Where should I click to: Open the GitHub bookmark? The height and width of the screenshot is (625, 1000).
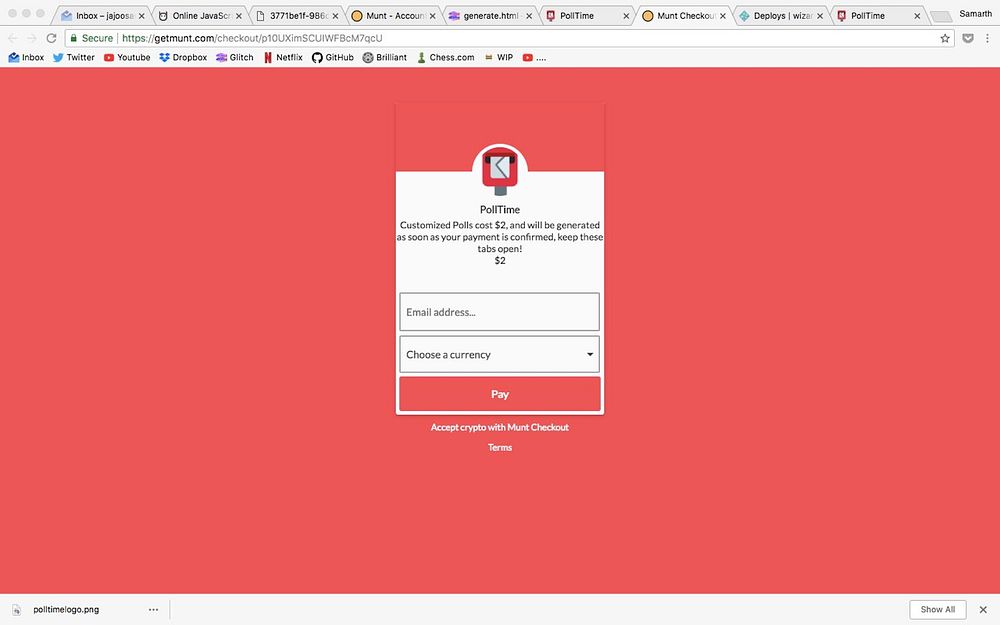pos(332,57)
